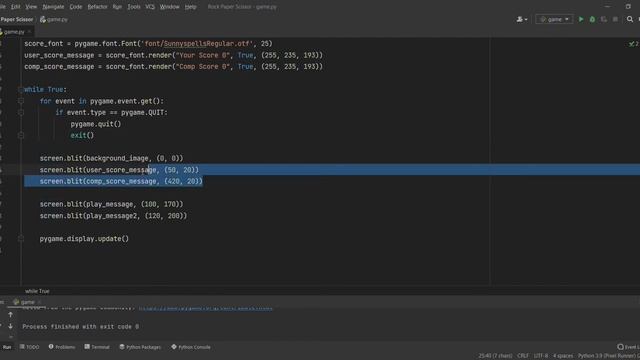Open the Refactor menu
This screenshot has height=360, width=640.
click(98, 7)
